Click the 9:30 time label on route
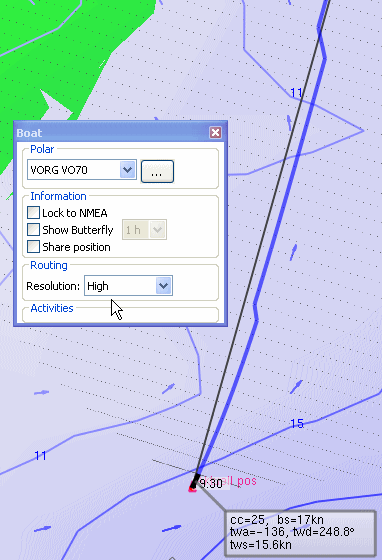 click(x=211, y=484)
